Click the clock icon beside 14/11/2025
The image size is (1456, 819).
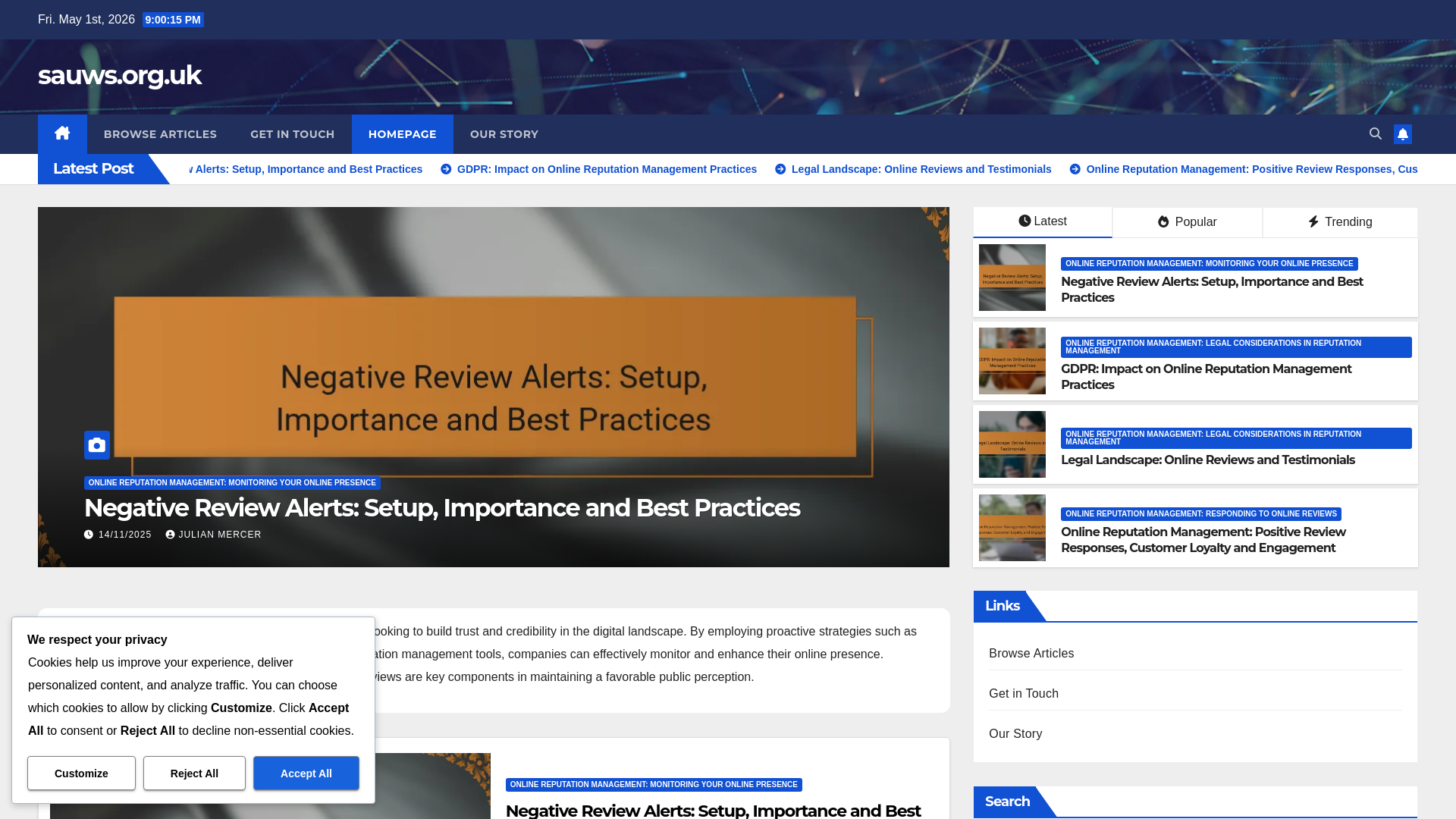pos(89,535)
